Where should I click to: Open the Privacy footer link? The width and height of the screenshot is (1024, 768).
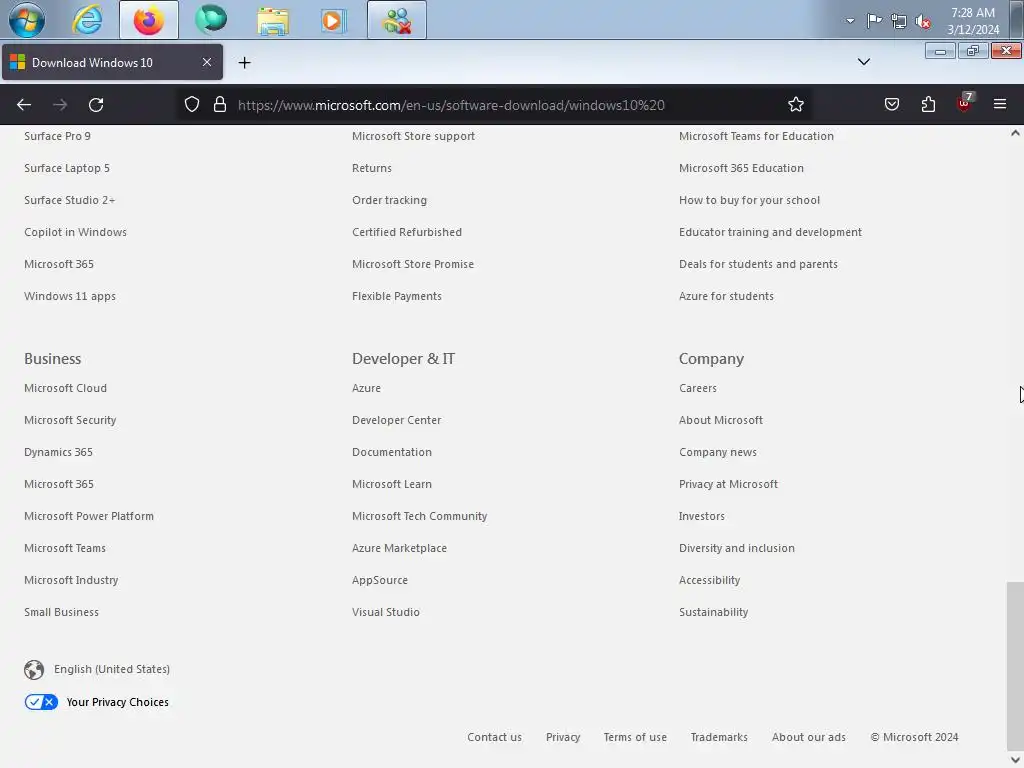(563, 737)
